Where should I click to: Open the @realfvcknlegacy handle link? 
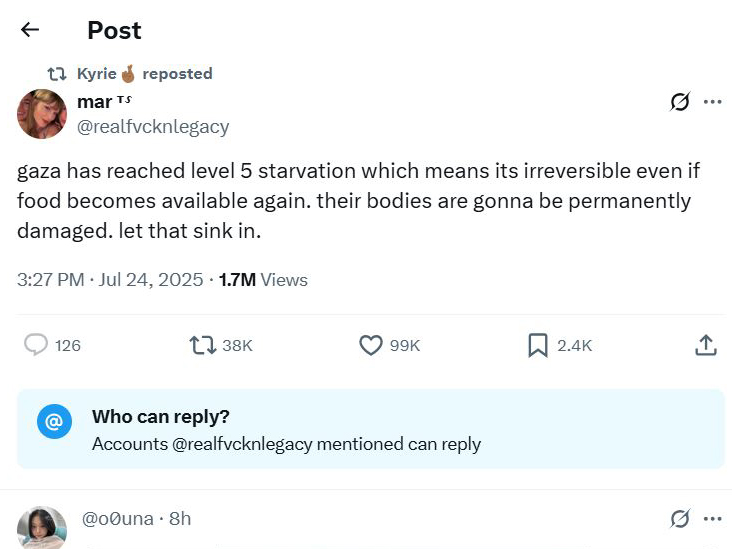pos(153,127)
